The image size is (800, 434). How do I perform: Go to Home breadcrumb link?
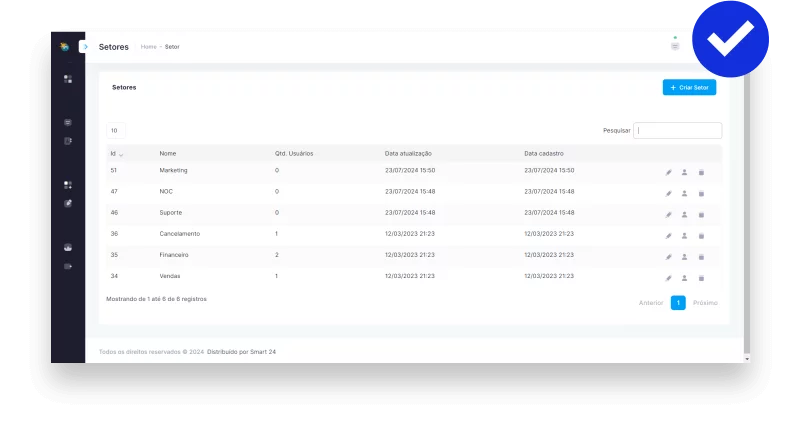tap(148, 47)
